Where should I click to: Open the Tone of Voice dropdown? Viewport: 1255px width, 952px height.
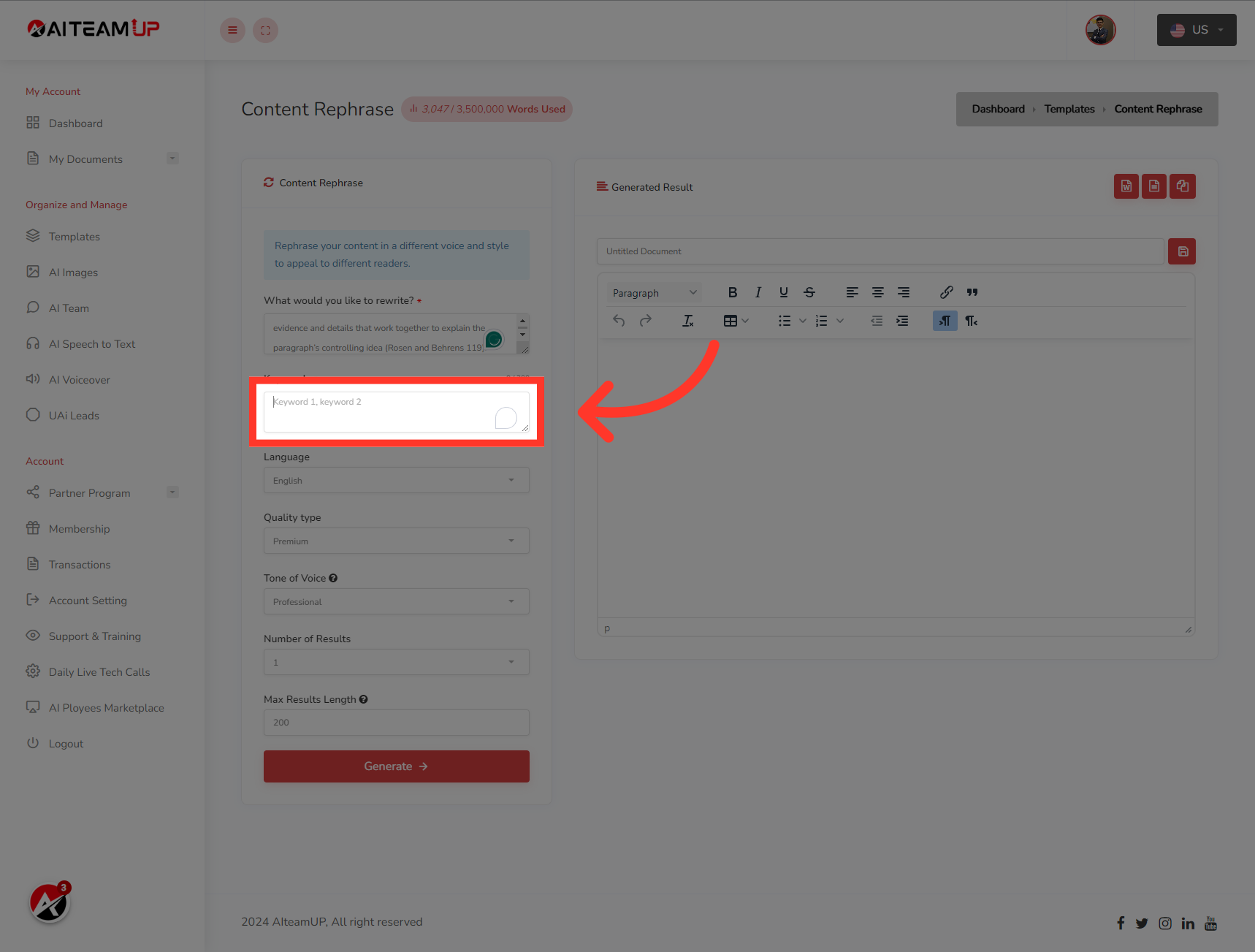pyautogui.click(x=396, y=601)
